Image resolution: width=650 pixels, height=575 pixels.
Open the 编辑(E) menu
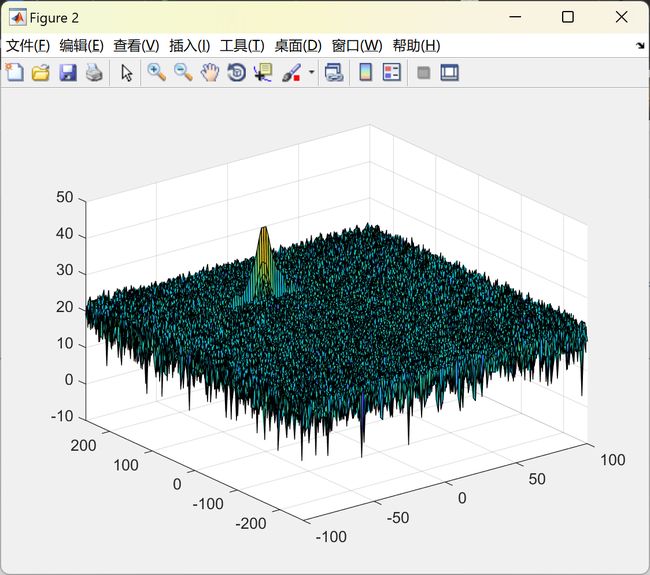81,46
